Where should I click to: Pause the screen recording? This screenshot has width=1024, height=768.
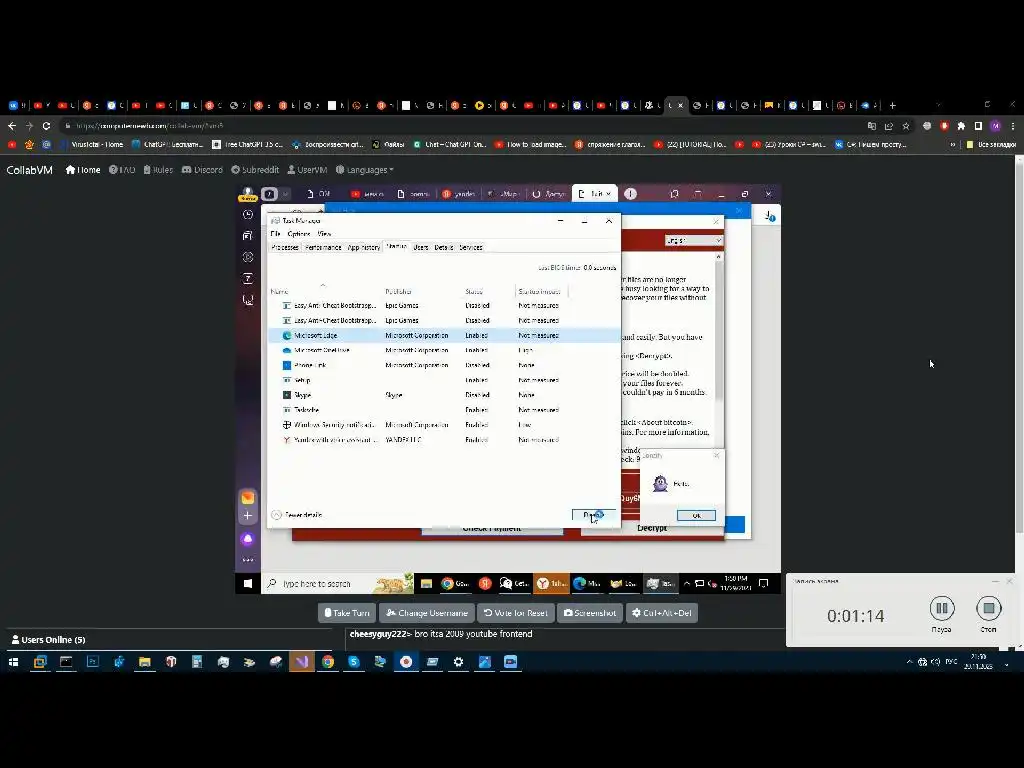pyautogui.click(x=942, y=609)
